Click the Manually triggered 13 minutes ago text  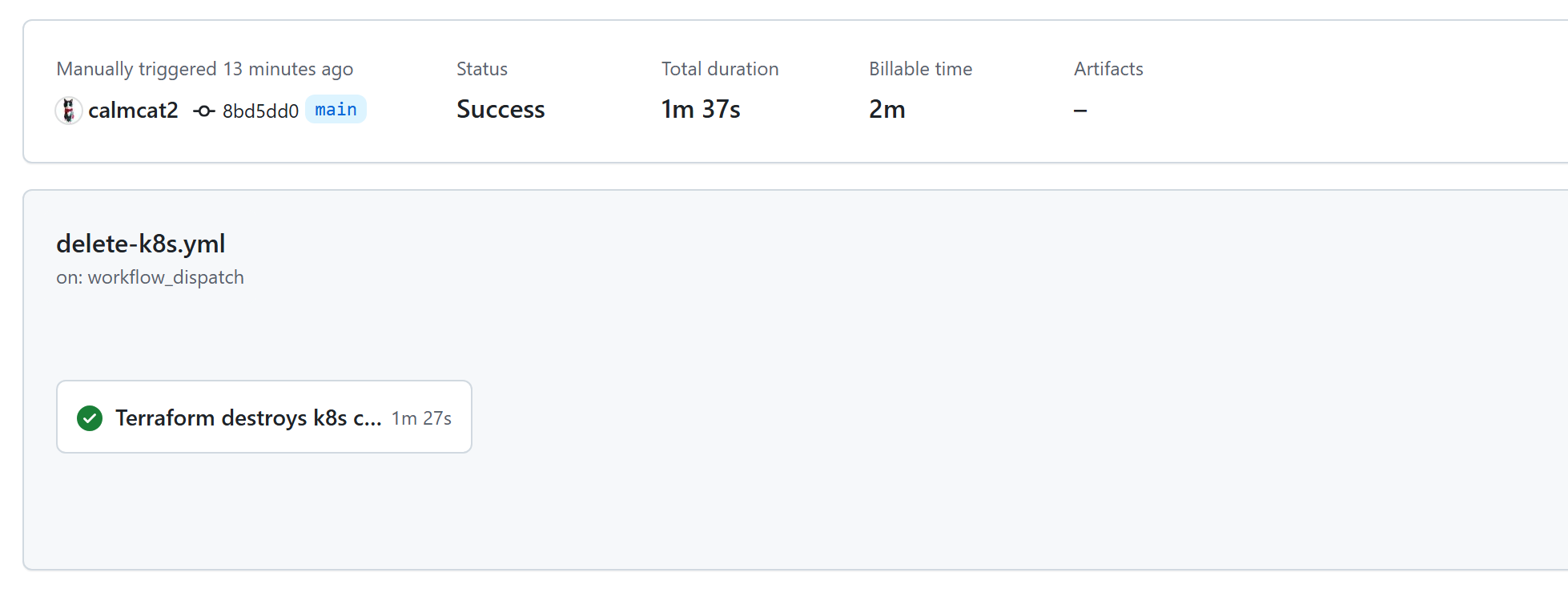(204, 69)
